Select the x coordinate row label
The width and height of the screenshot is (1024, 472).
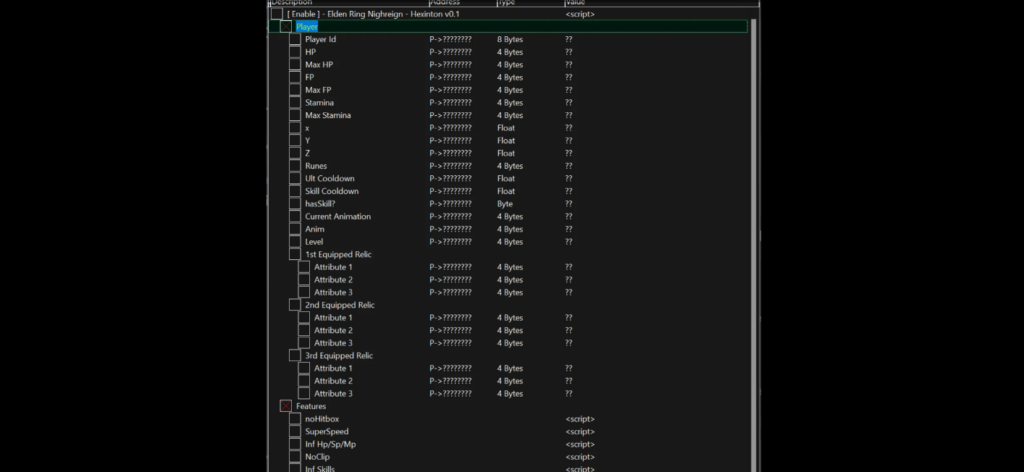[x=307, y=128]
